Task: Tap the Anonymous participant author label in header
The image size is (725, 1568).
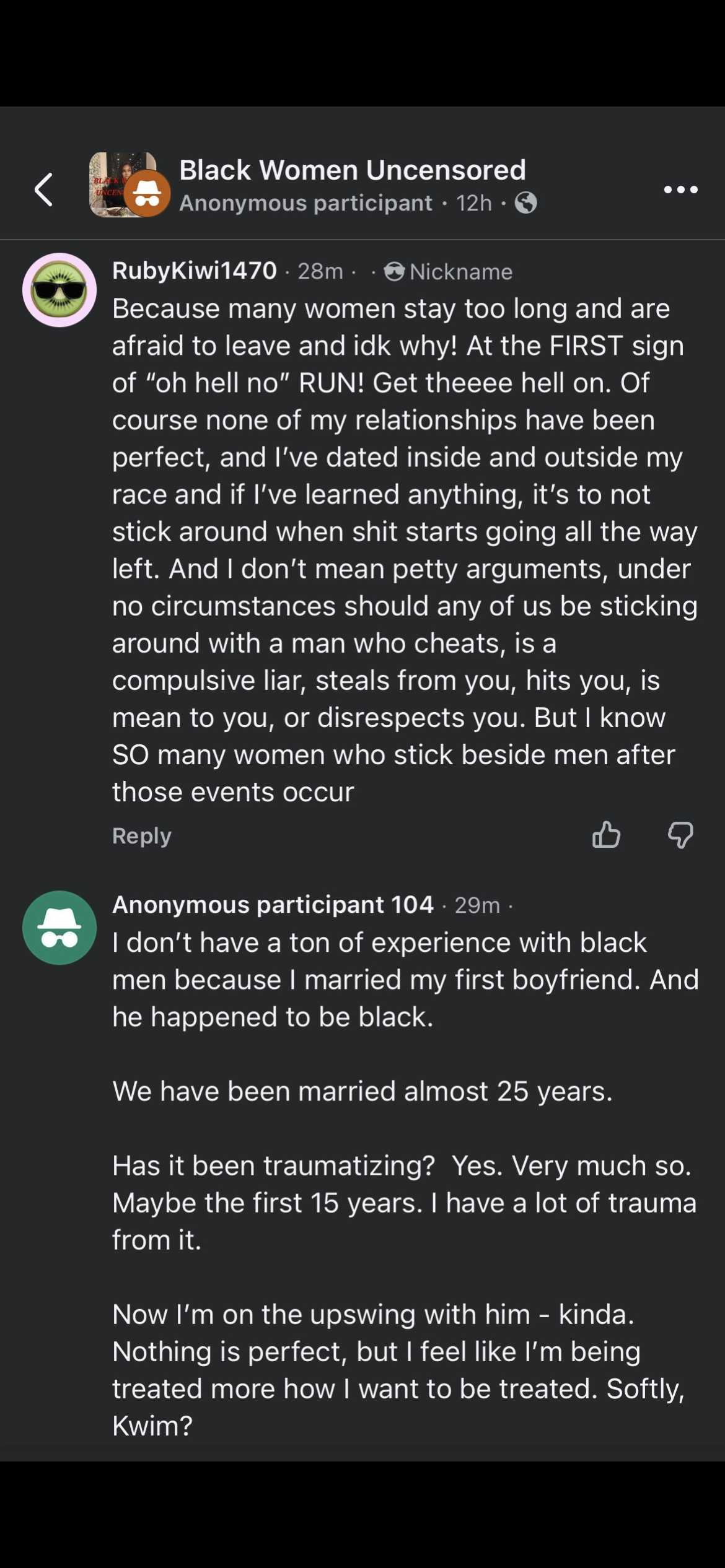Action: click(305, 203)
